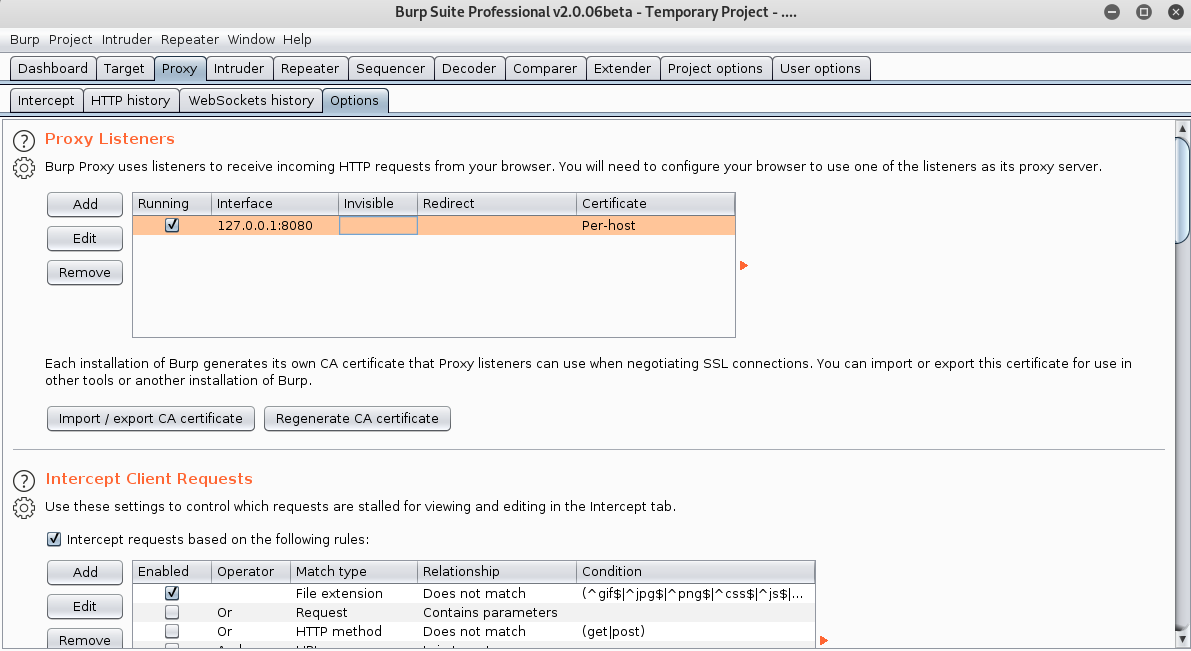Click Regenerate CA certificate
Viewport: 1191px width, 651px height.
pos(357,419)
